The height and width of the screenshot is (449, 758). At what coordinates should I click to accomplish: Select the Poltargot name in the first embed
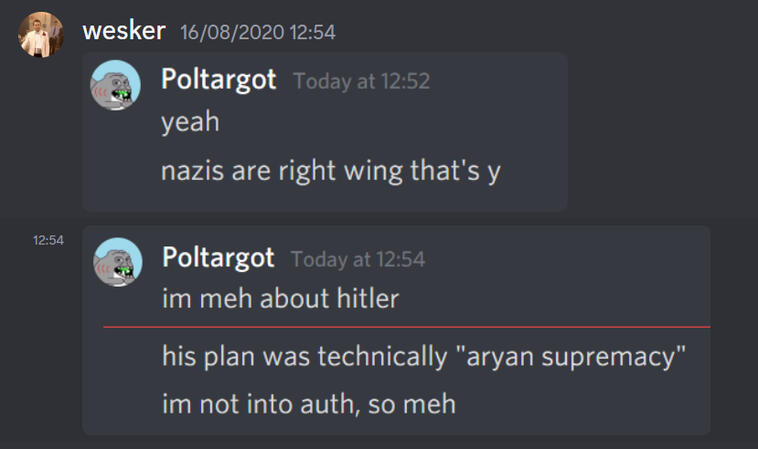pyautogui.click(x=219, y=79)
